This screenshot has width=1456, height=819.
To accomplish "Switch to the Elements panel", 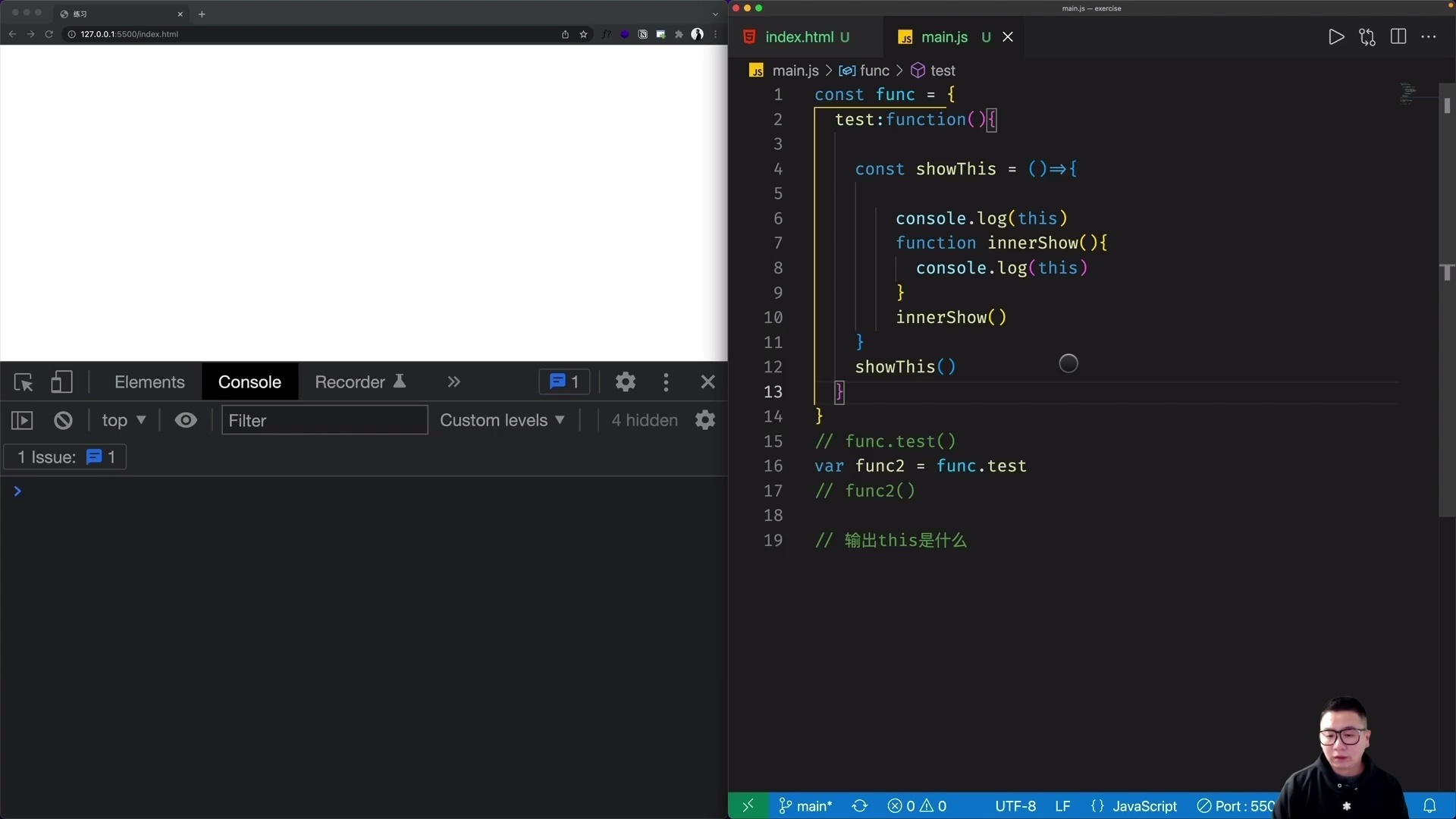I will tap(149, 381).
